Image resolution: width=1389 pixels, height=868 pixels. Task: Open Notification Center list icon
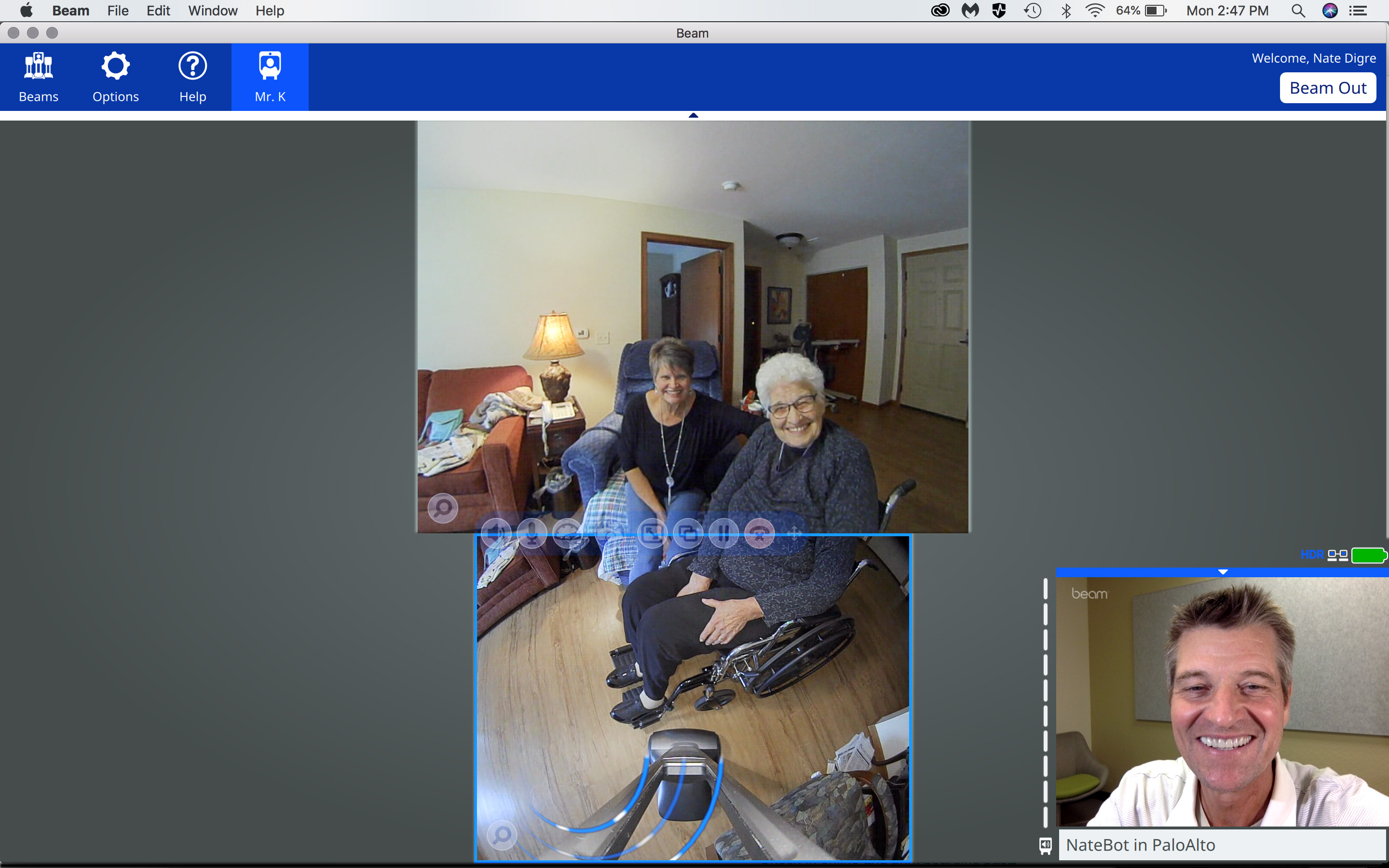(1359, 10)
